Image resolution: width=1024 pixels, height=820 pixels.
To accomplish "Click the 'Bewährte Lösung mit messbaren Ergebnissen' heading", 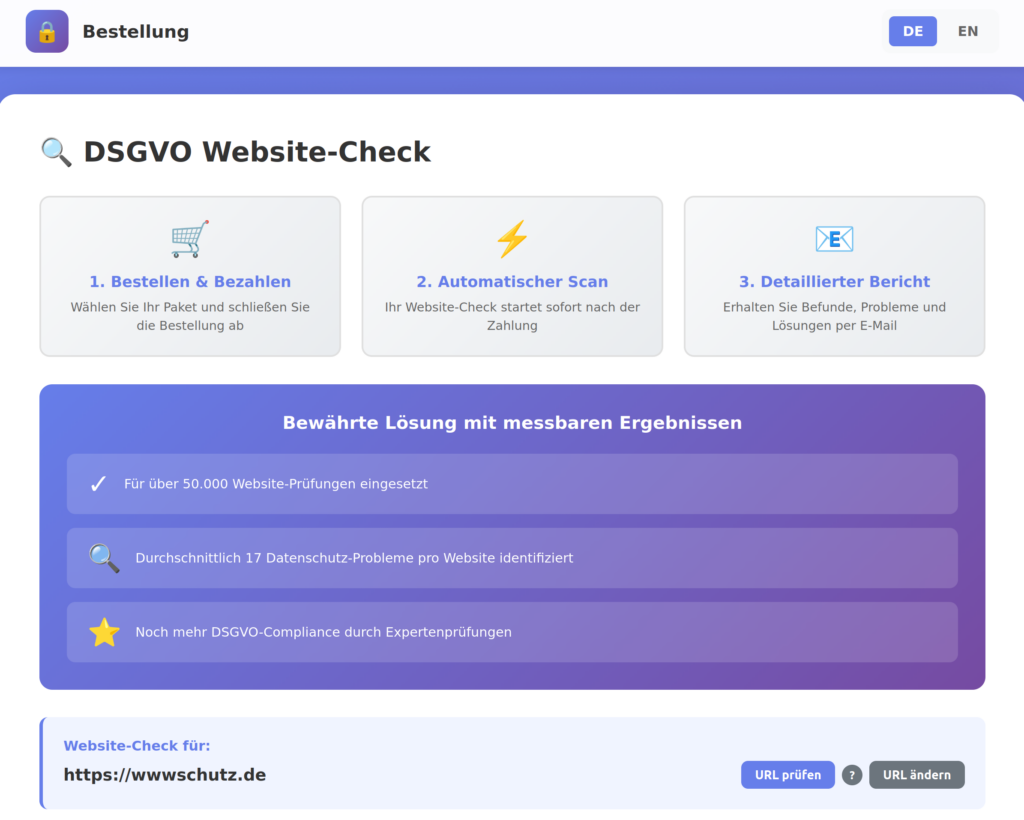I will coord(512,423).
